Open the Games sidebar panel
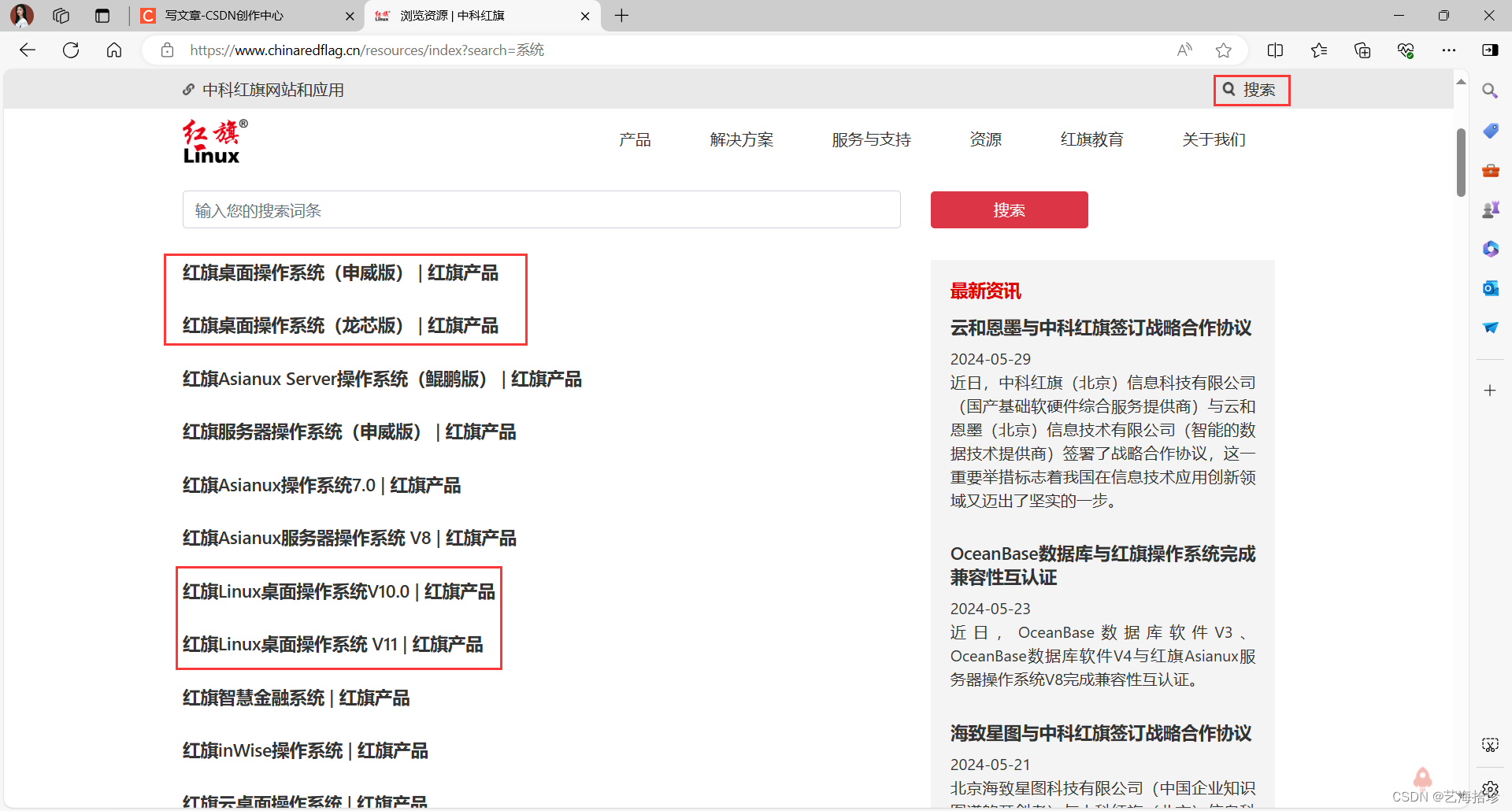1512x811 pixels. (1490, 209)
